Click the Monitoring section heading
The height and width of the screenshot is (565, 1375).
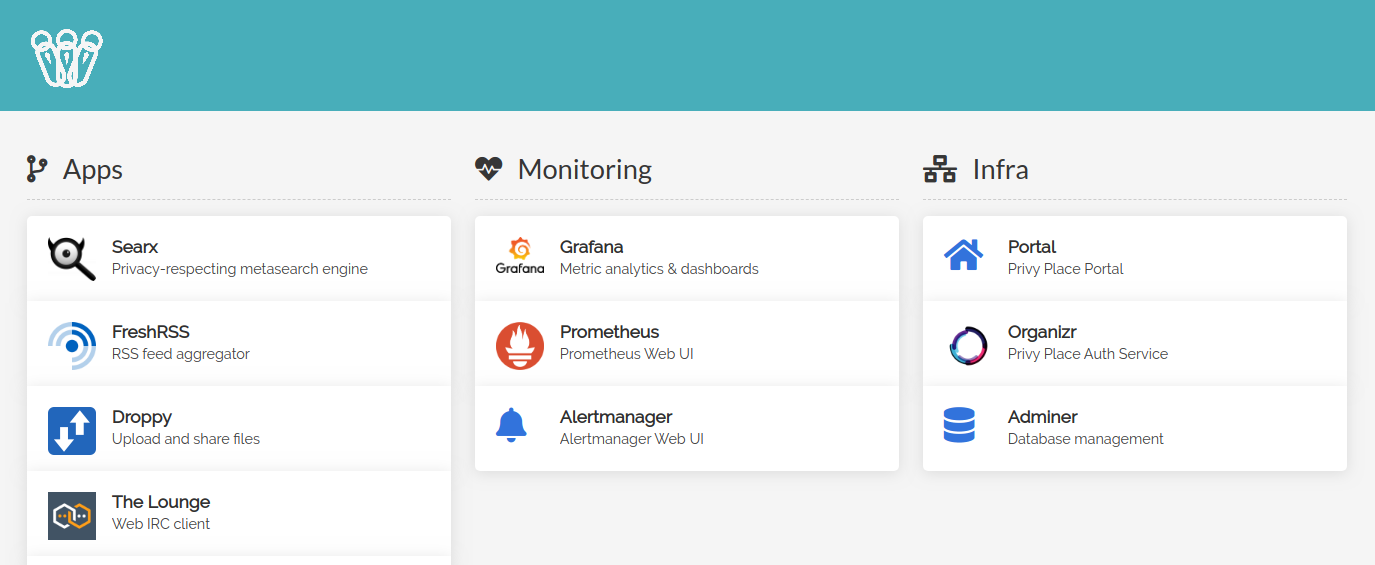point(585,169)
